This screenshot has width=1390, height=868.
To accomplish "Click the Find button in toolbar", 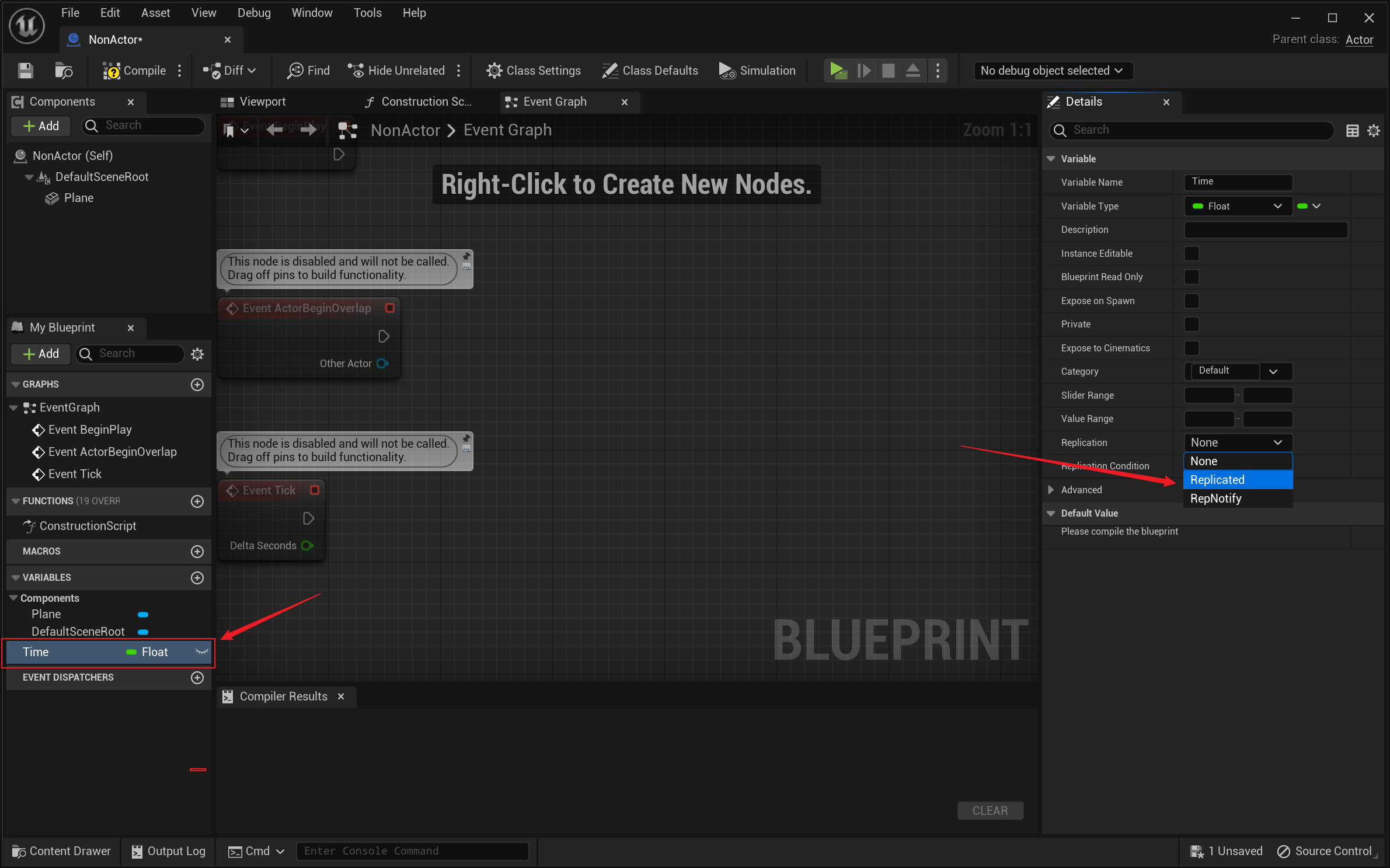I will pos(309,70).
